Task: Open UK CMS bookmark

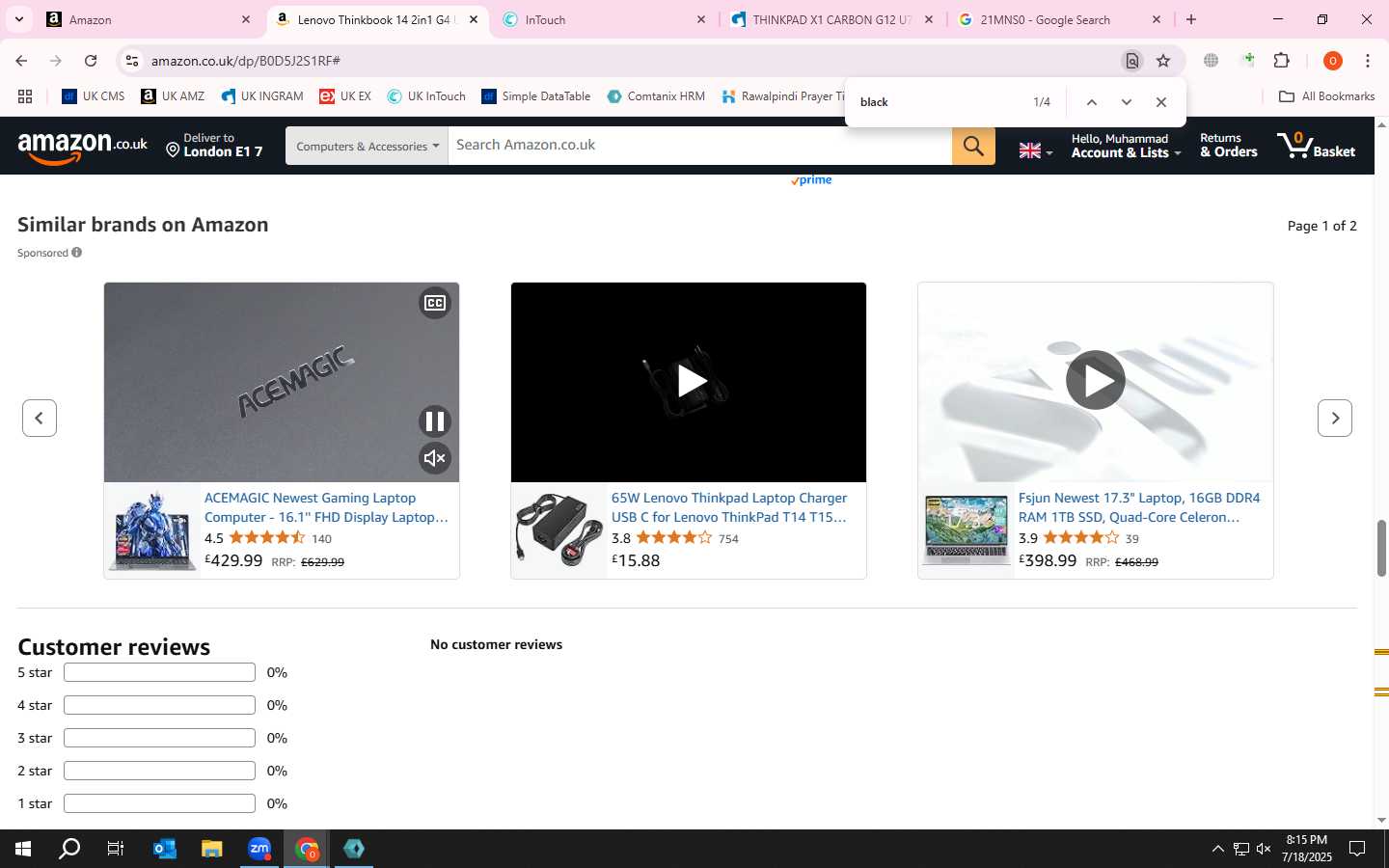Action: pos(94,96)
